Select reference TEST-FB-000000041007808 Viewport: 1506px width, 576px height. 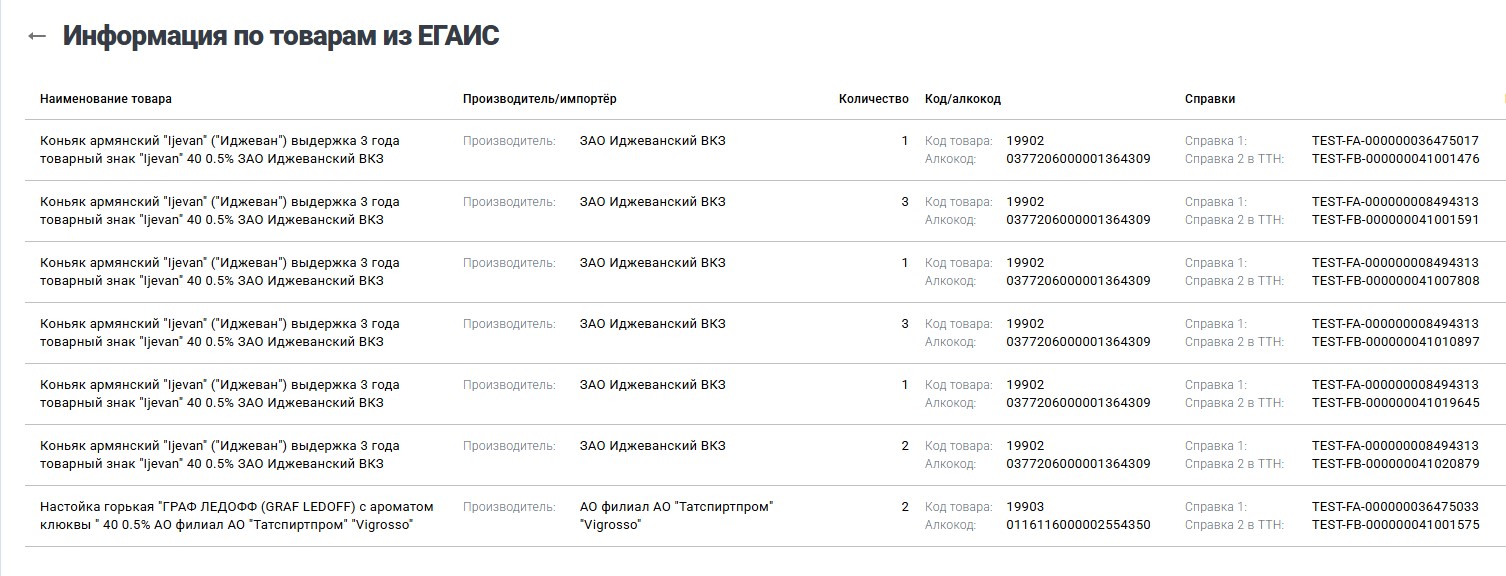point(1395,281)
